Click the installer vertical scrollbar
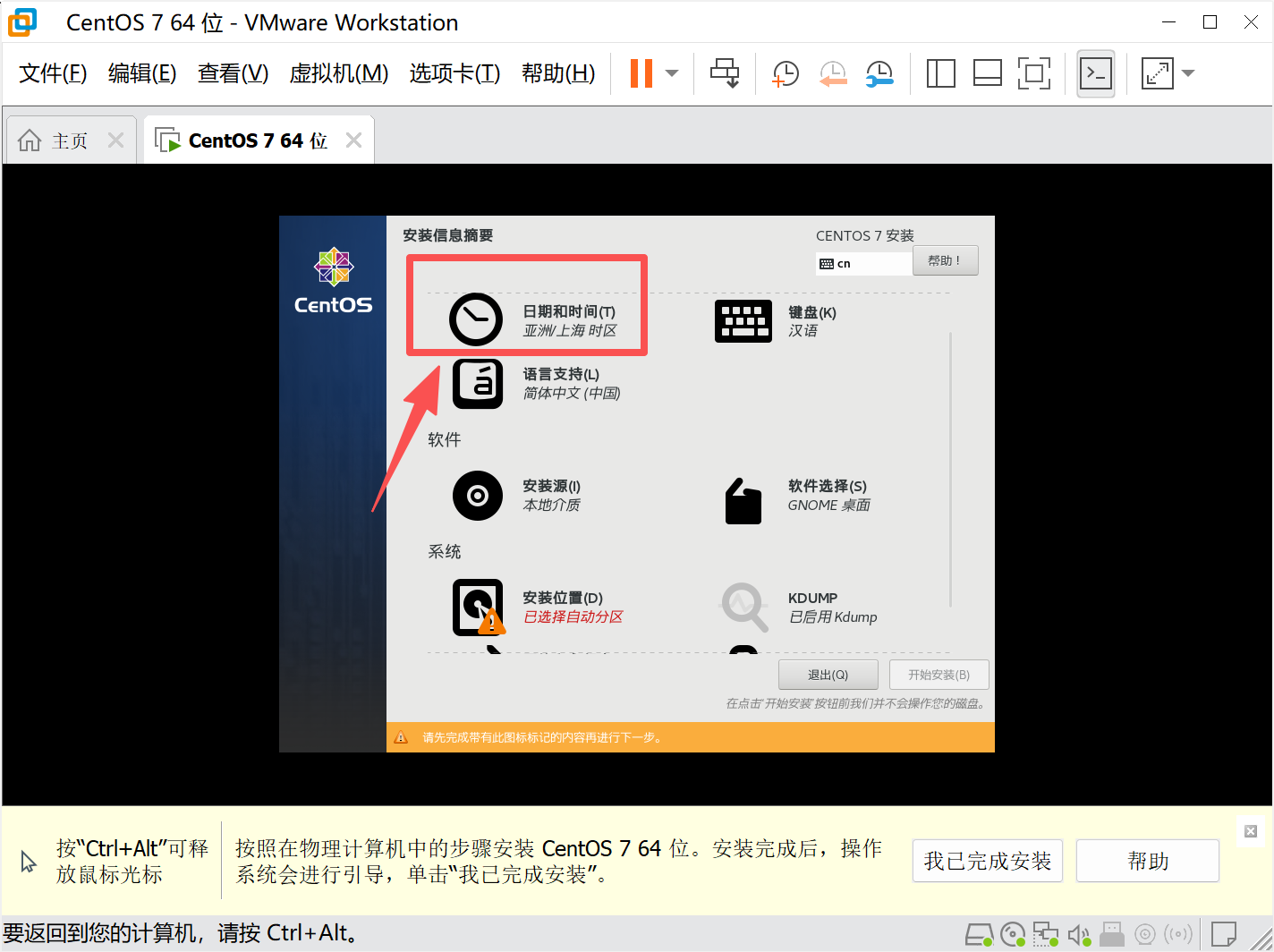The height and width of the screenshot is (952, 1274). [950, 470]
